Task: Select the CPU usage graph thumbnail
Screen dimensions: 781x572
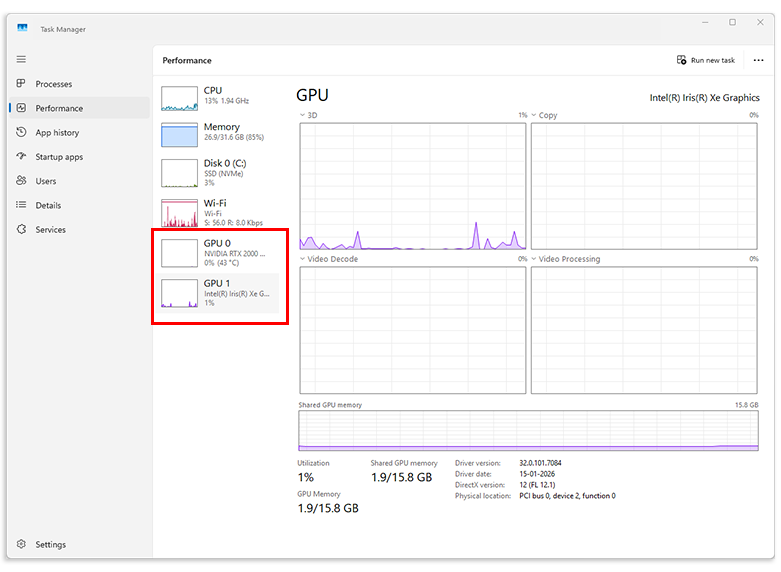Action: point(179,98)
